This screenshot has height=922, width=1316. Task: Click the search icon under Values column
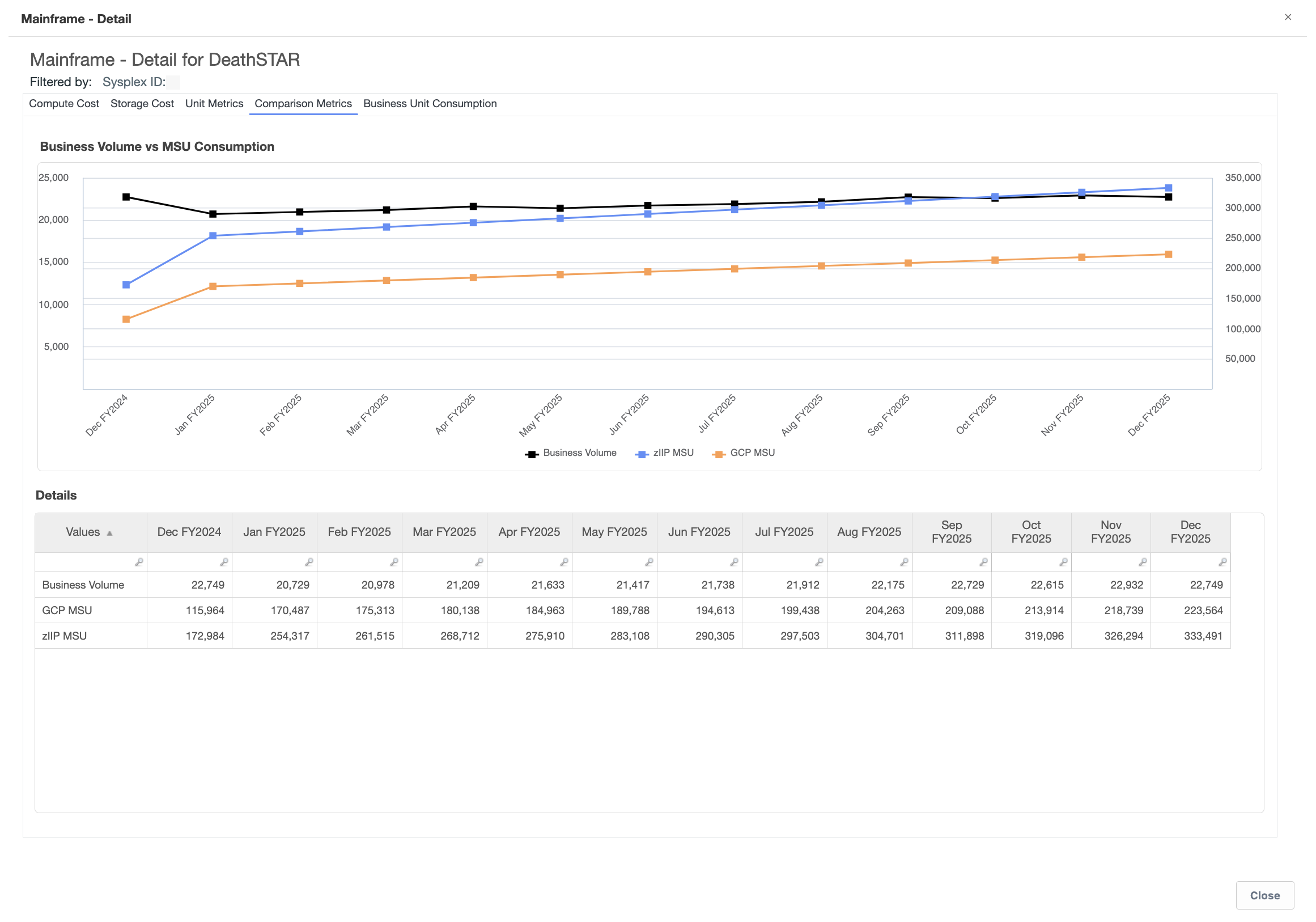(139, 562)
